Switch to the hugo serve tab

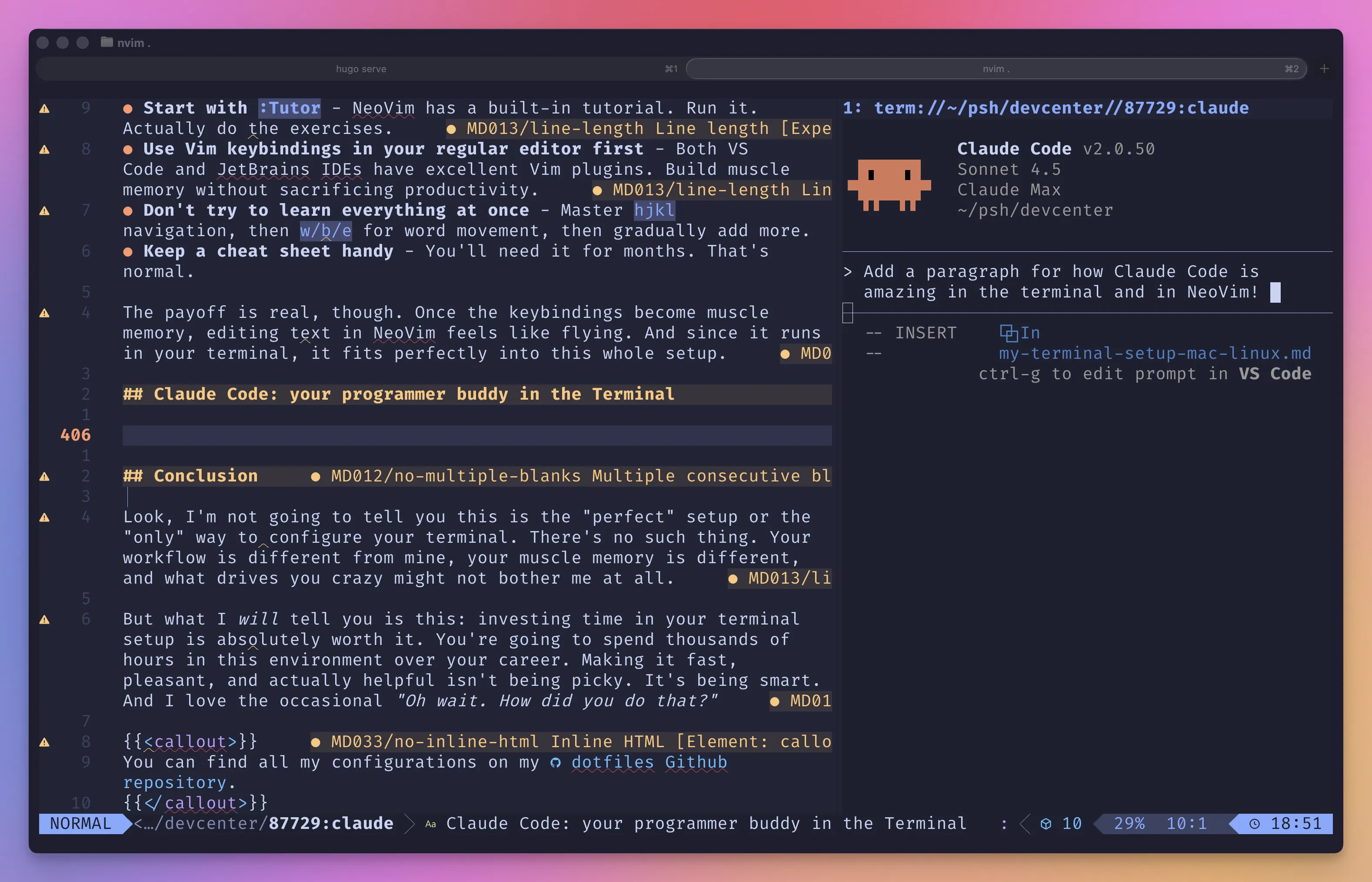point(360,69)
